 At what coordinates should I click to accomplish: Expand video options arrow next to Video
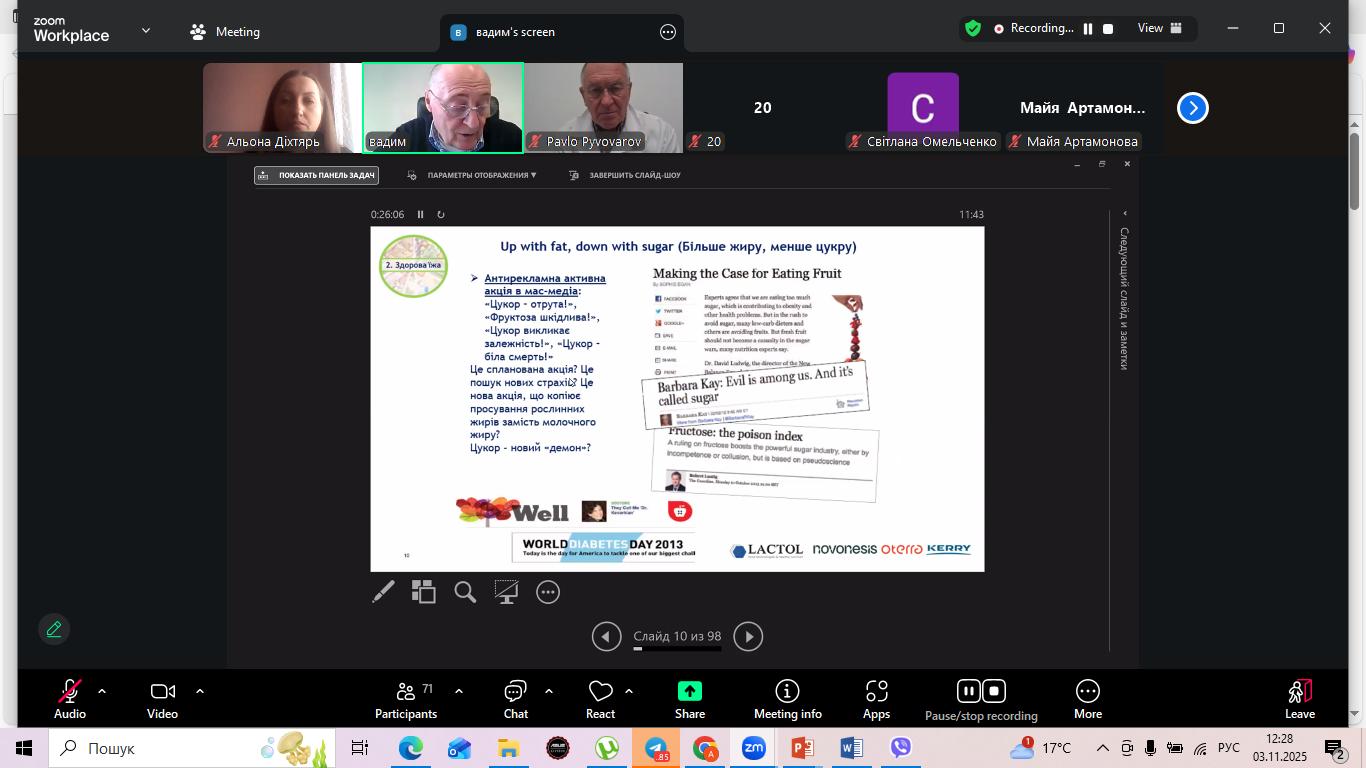(199, 691)
